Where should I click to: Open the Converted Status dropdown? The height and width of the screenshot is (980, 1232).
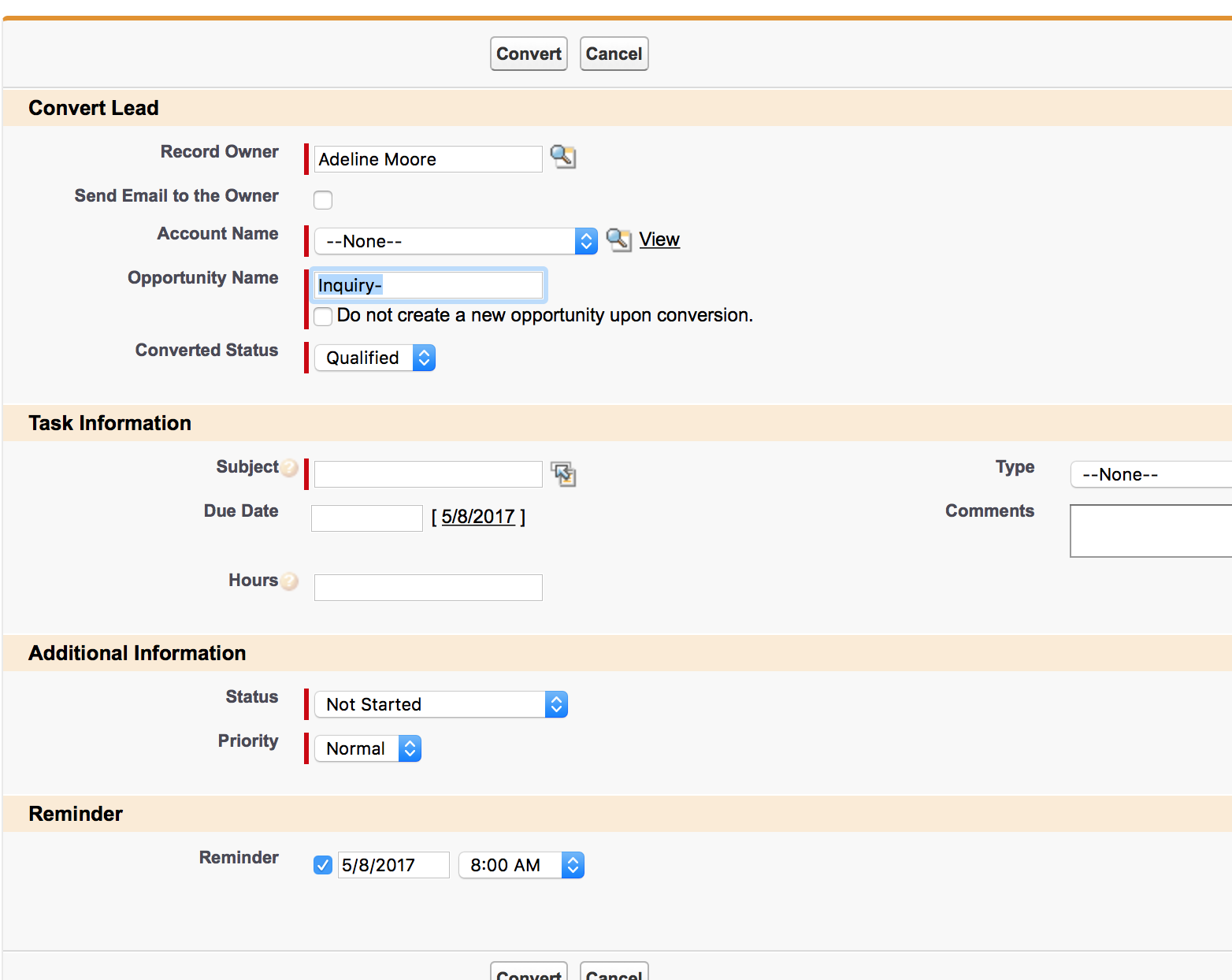pyautogui.click(x=375, y=358)
